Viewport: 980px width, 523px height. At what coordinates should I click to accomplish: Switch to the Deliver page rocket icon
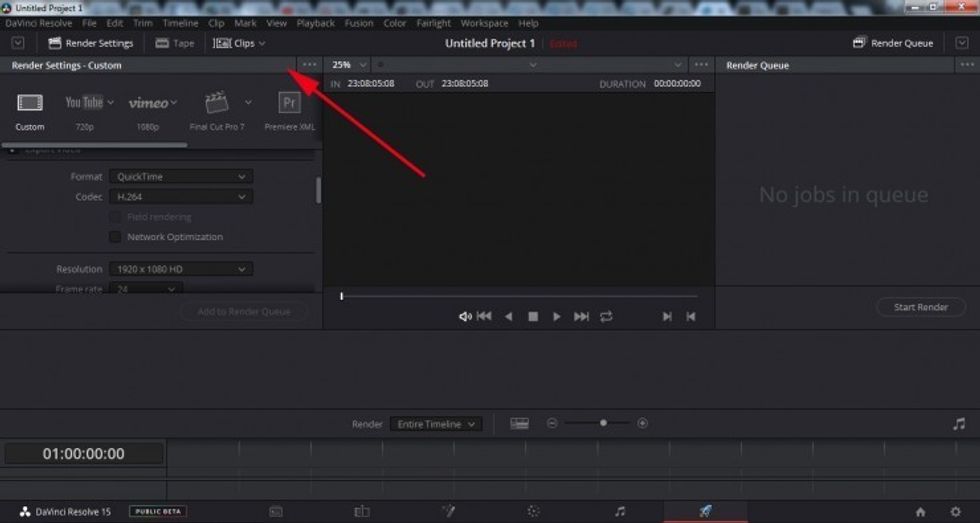705,511
